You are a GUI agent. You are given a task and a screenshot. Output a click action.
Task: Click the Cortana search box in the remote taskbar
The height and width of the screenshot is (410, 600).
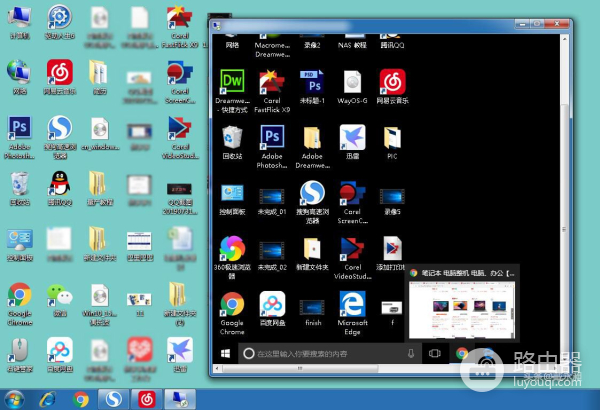(320, 354)
